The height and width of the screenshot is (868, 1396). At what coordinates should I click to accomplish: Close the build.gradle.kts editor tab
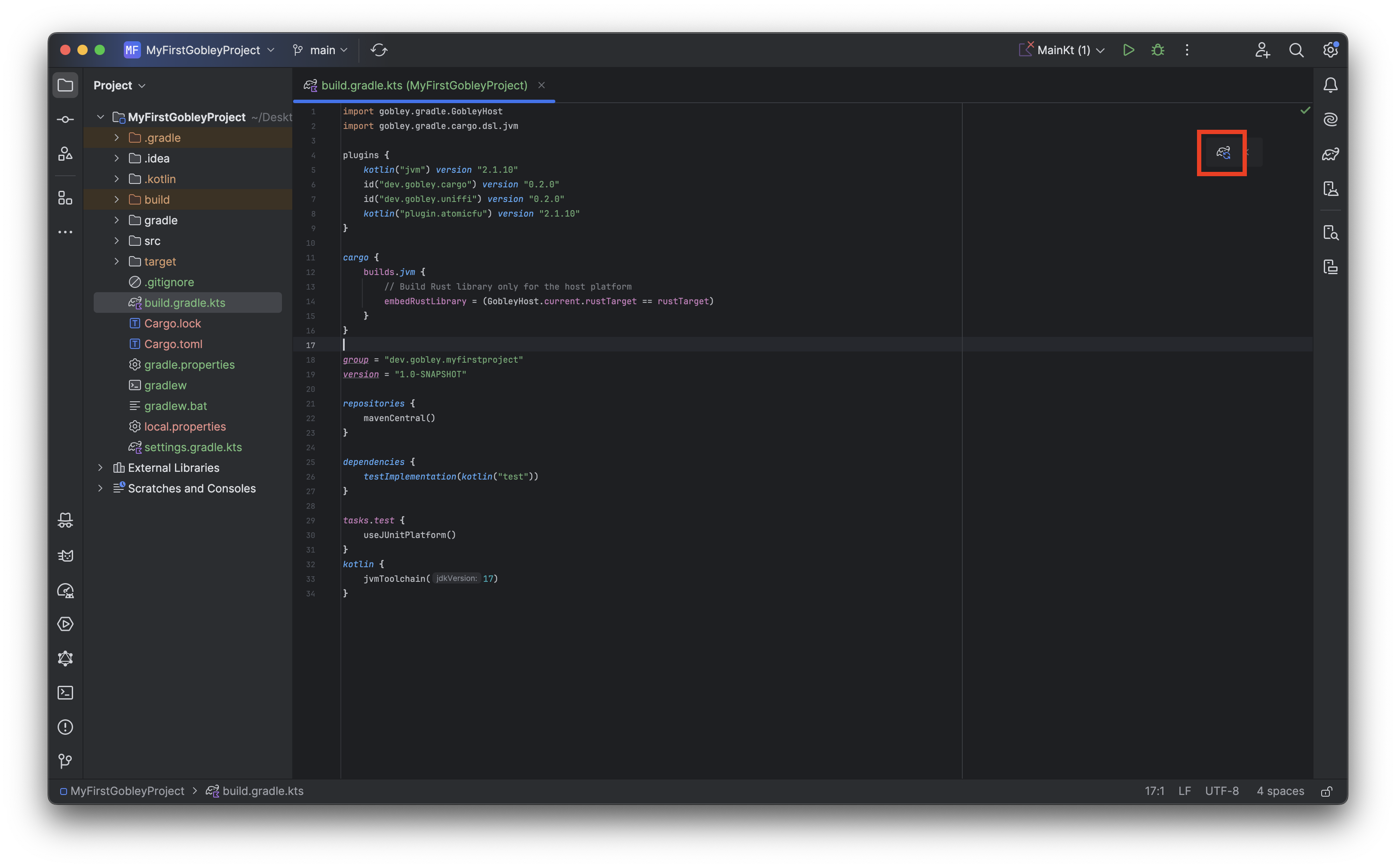541,85
